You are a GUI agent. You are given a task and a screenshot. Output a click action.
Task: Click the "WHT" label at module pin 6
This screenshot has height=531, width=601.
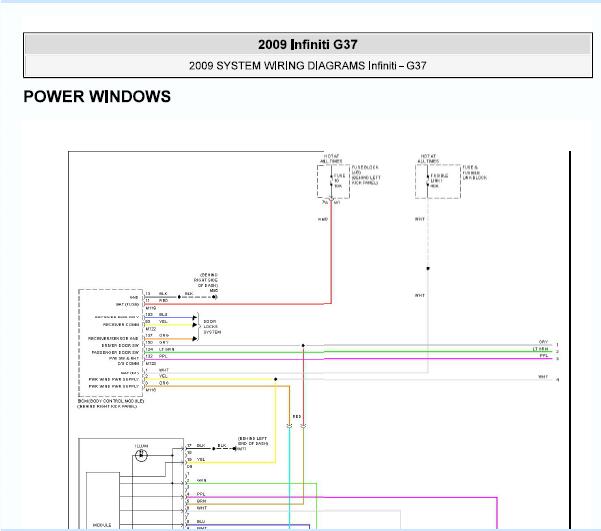point(202,508)
